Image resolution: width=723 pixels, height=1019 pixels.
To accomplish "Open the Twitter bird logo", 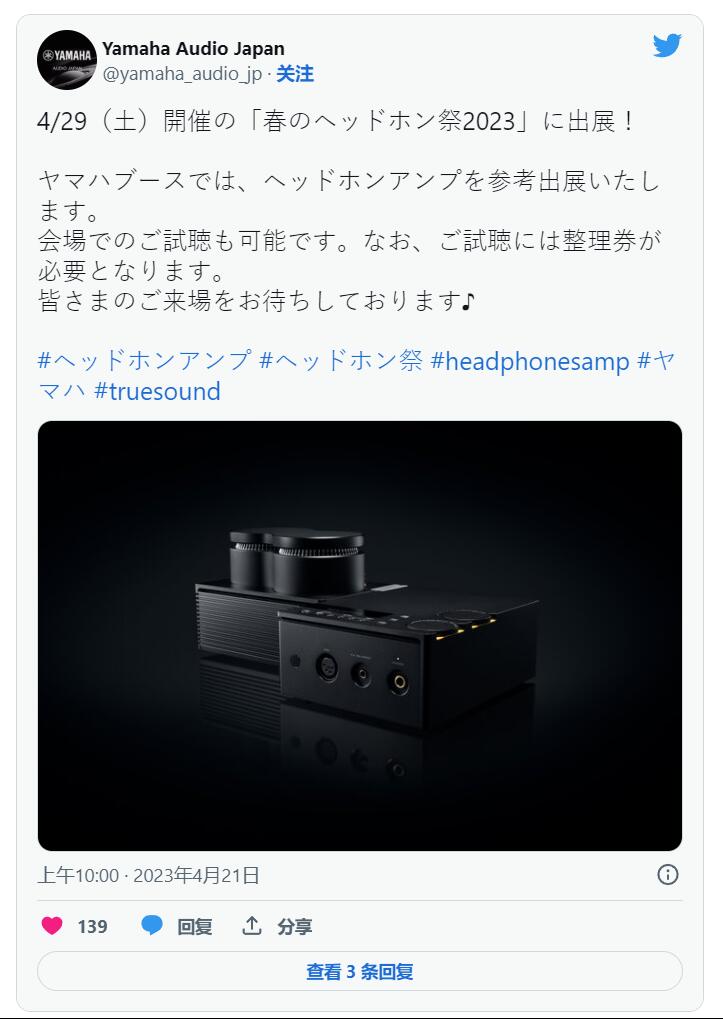I will (x=667, y=46).
